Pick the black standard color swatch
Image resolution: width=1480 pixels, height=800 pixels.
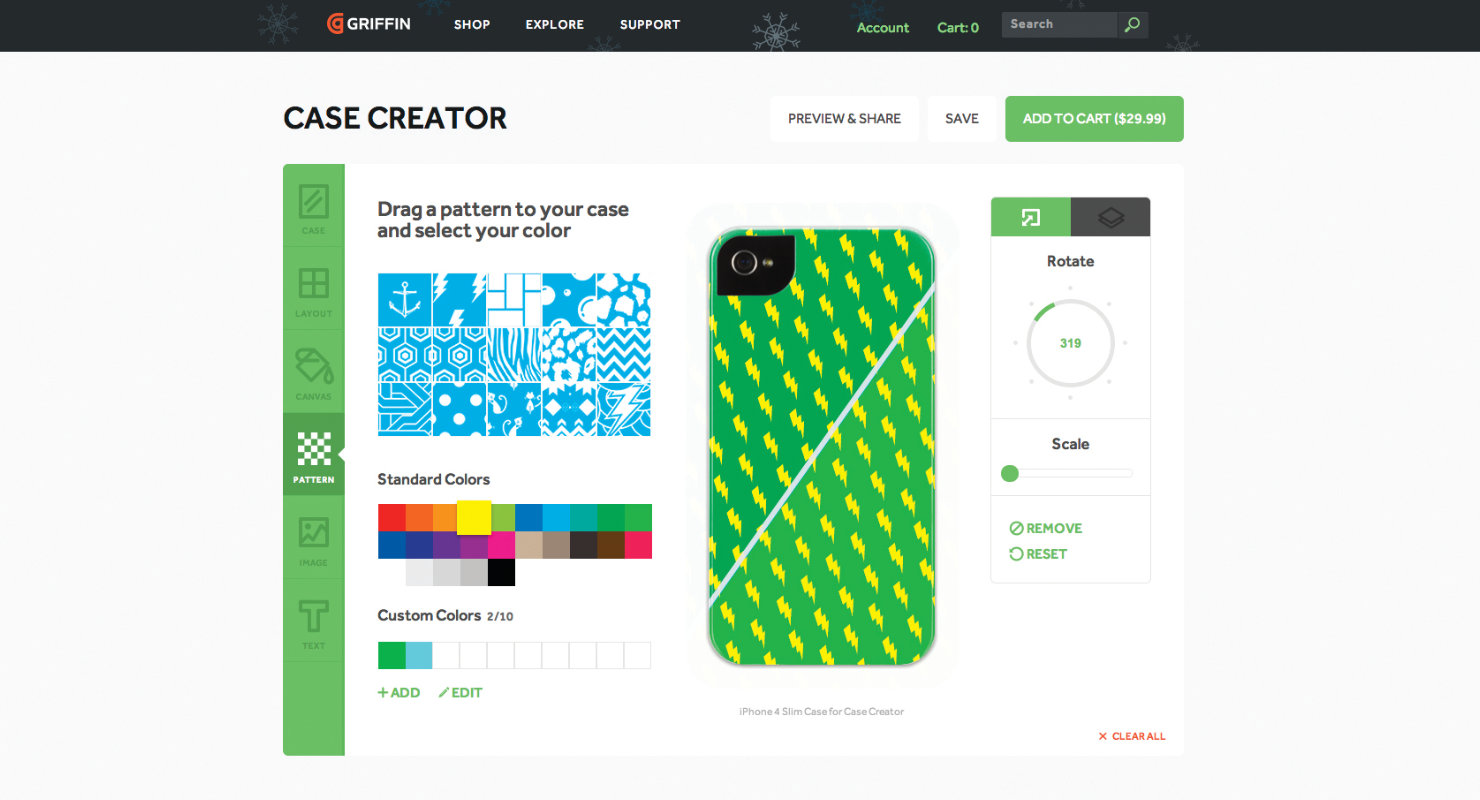click(502, 572)
